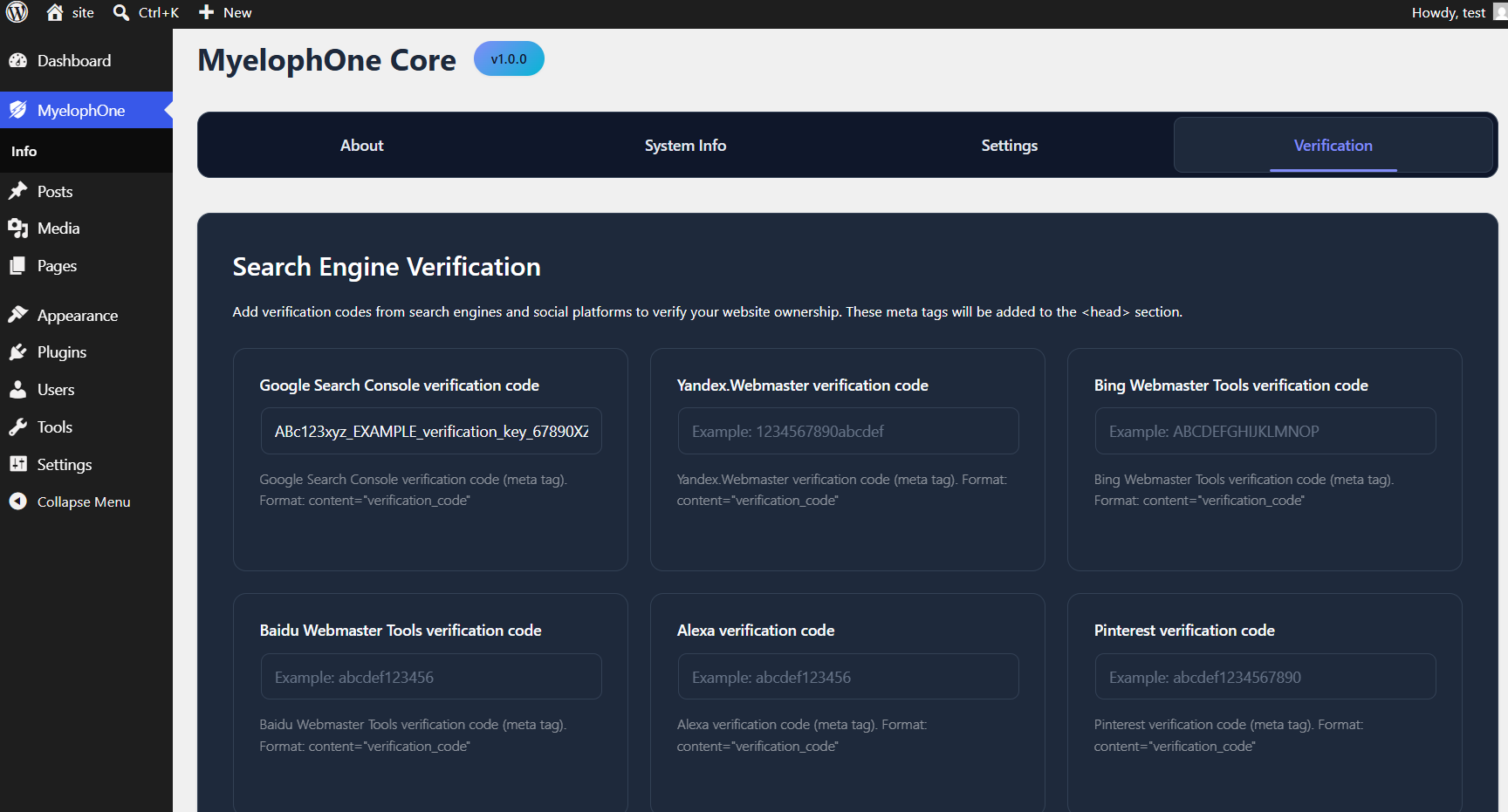Click the intro text starting 'Add verification codes'
Viewport: 1508px width, 812px height.
708,312
